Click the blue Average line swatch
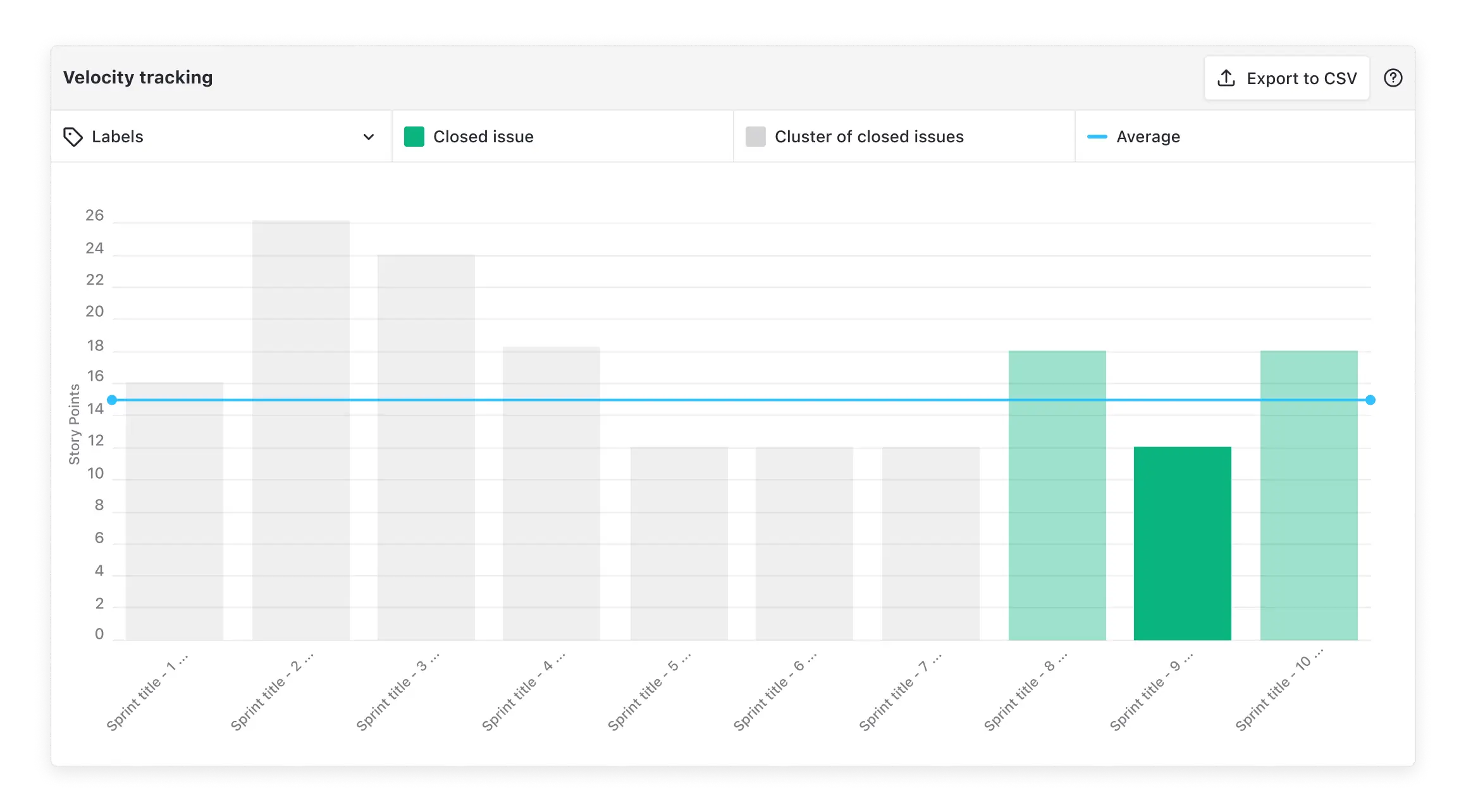 click(1097, 137)
